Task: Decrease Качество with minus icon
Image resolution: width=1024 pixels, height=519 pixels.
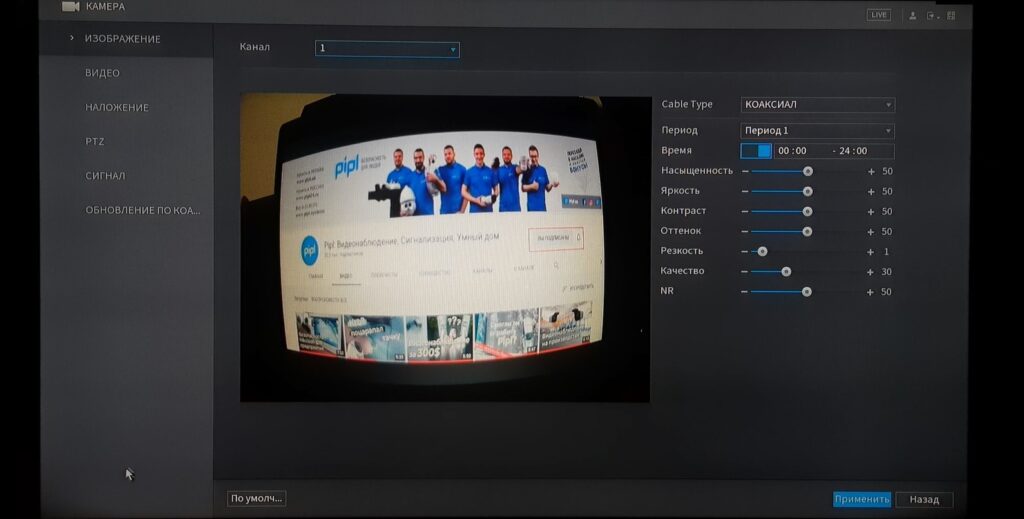Action: pos(744,272)
